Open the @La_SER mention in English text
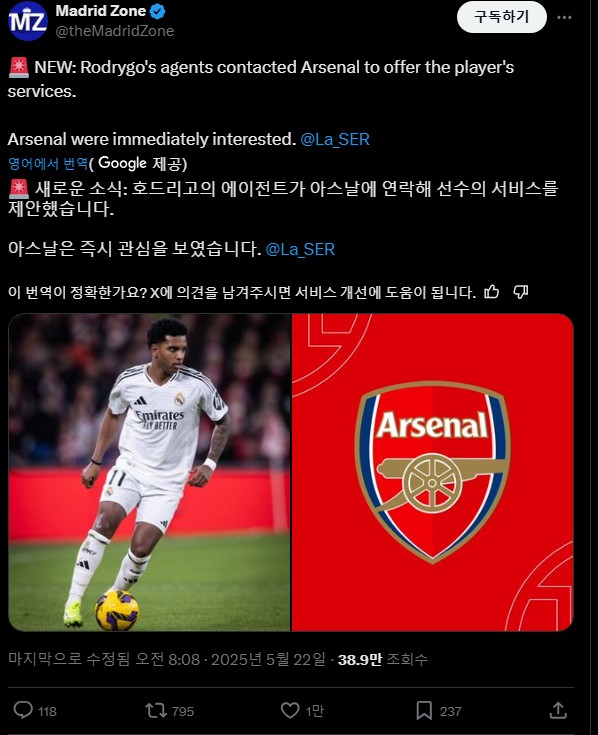 click(335, 139)
